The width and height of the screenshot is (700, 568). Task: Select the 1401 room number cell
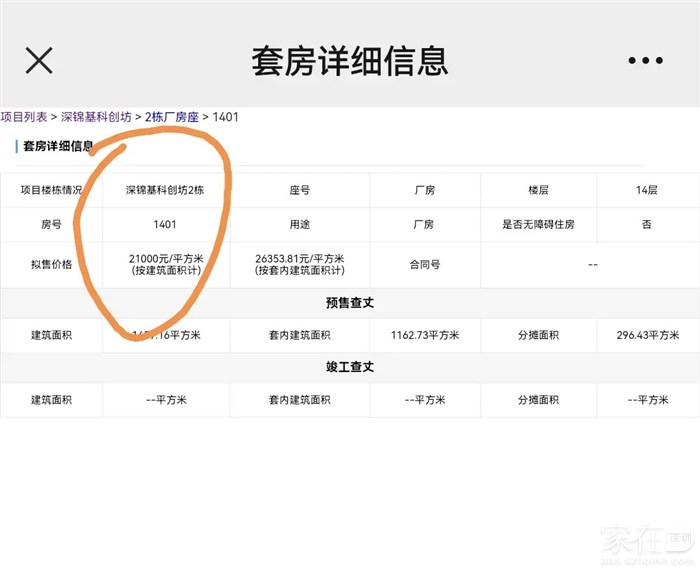click(165, 224)
